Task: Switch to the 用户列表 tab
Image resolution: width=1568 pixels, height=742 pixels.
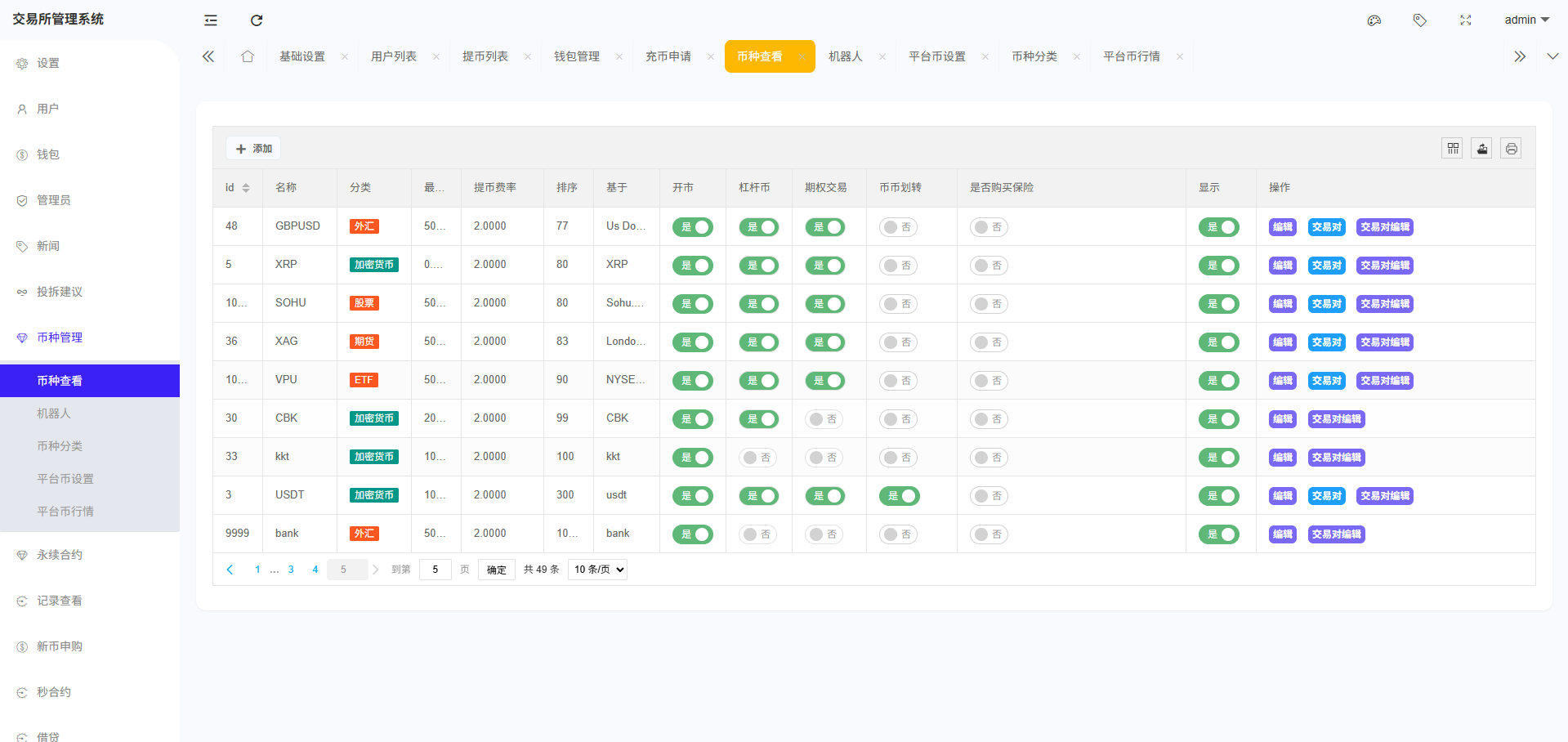Action: (x=394, y=56)
